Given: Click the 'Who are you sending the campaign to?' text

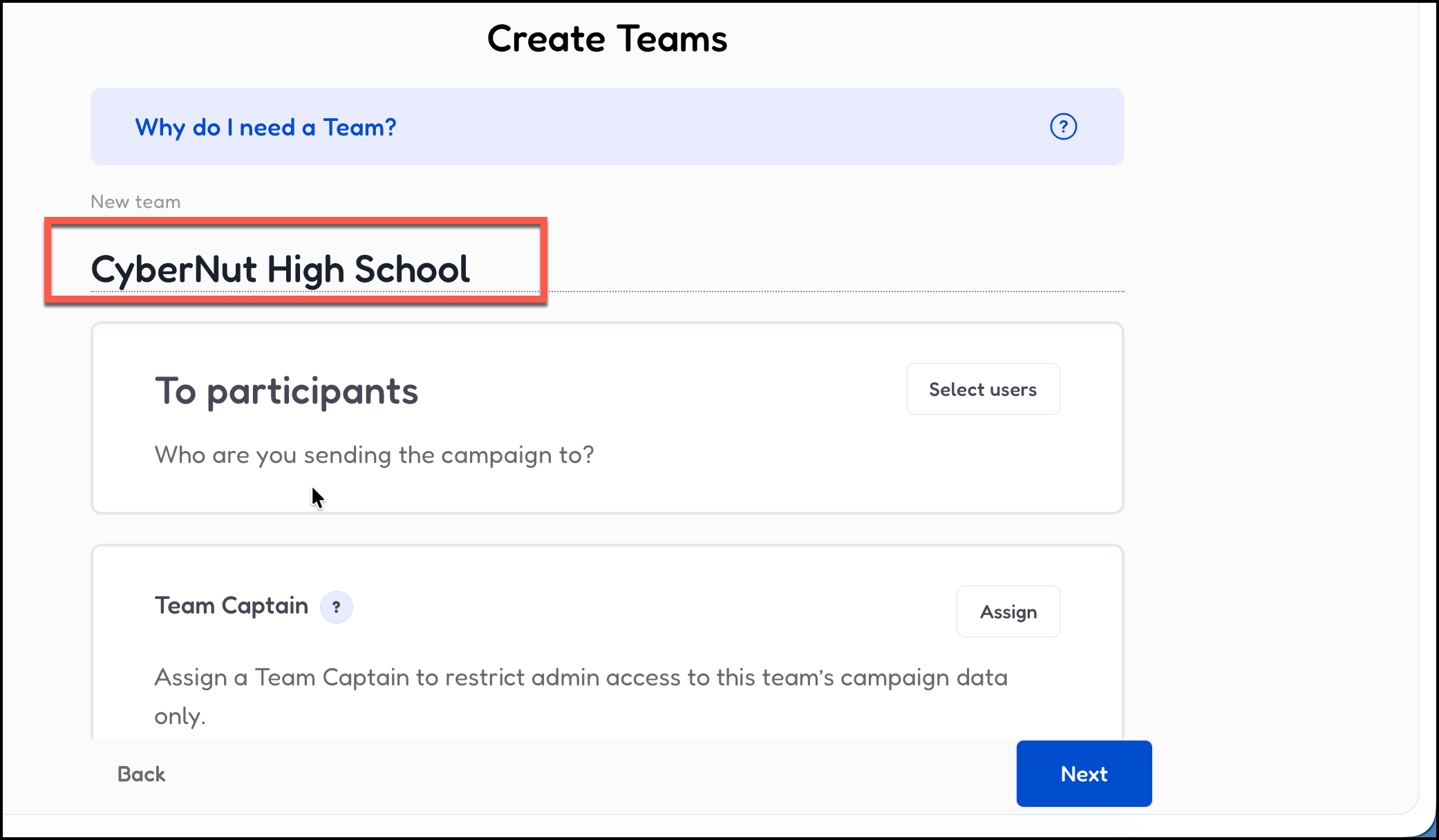Looking at the screenshot, I should coord(374,455).
